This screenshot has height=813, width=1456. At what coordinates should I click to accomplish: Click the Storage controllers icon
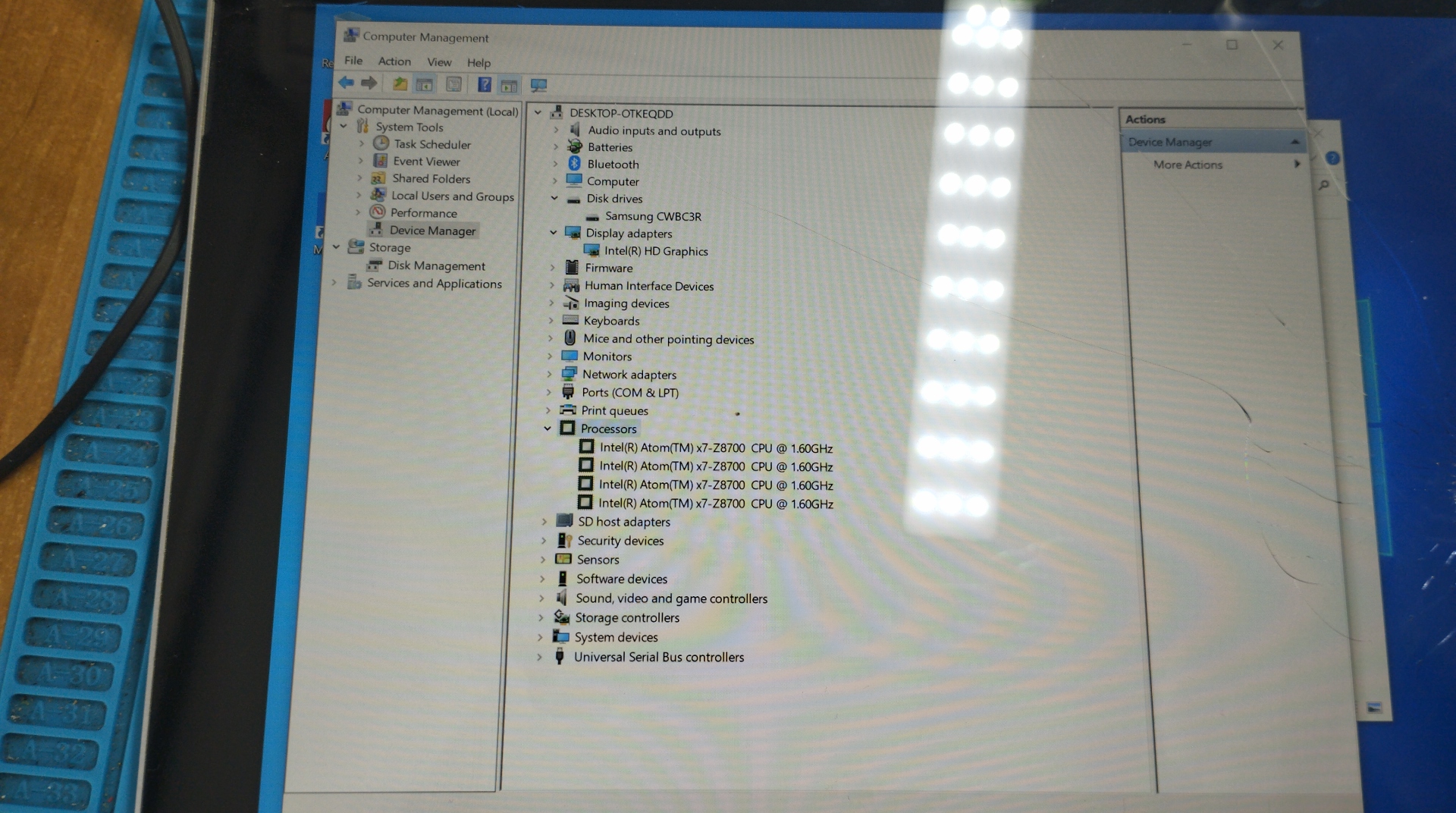pos(562,617)
